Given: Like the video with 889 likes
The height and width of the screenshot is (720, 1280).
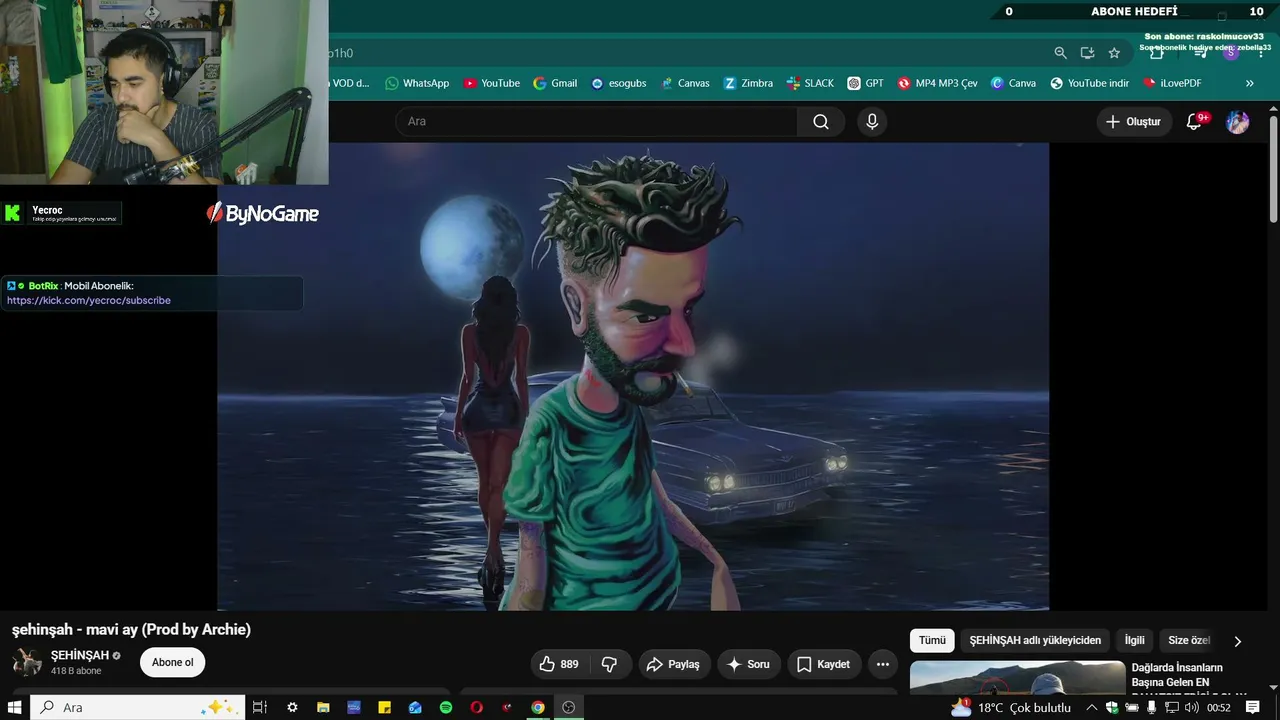Looking at the screenshot, I should (x=559, y=664).
